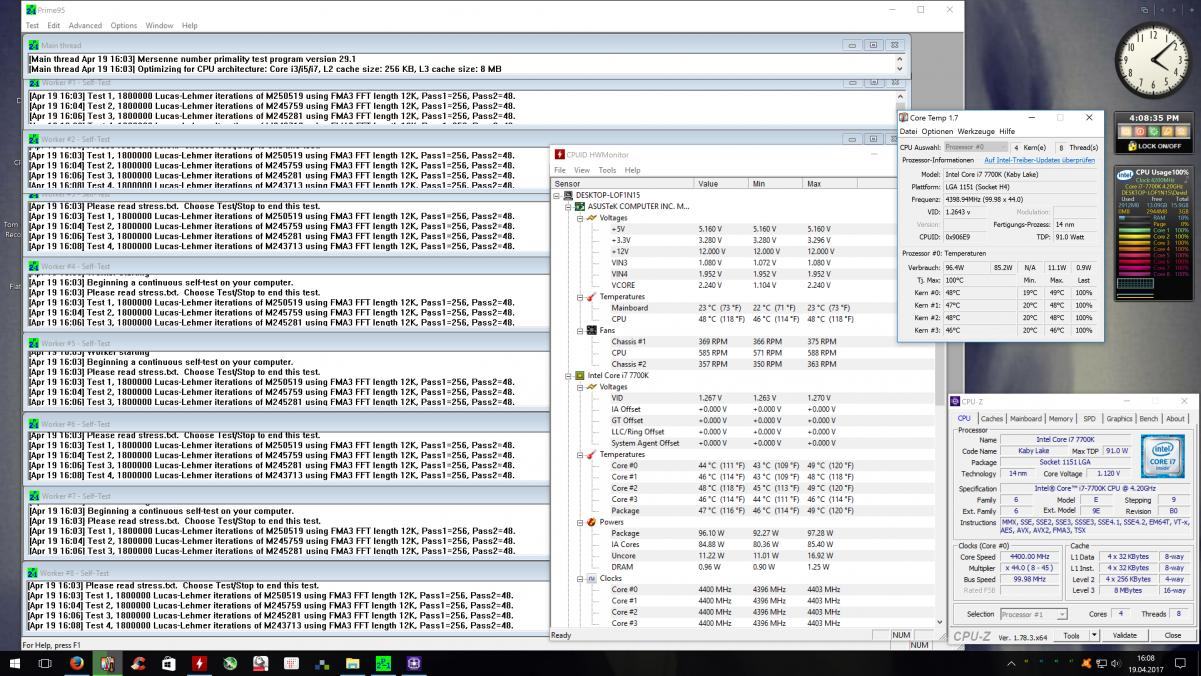Open Optionen menu in Core Temp
The width and height of the screenshot is (1201, 676).
coord(937,131)
